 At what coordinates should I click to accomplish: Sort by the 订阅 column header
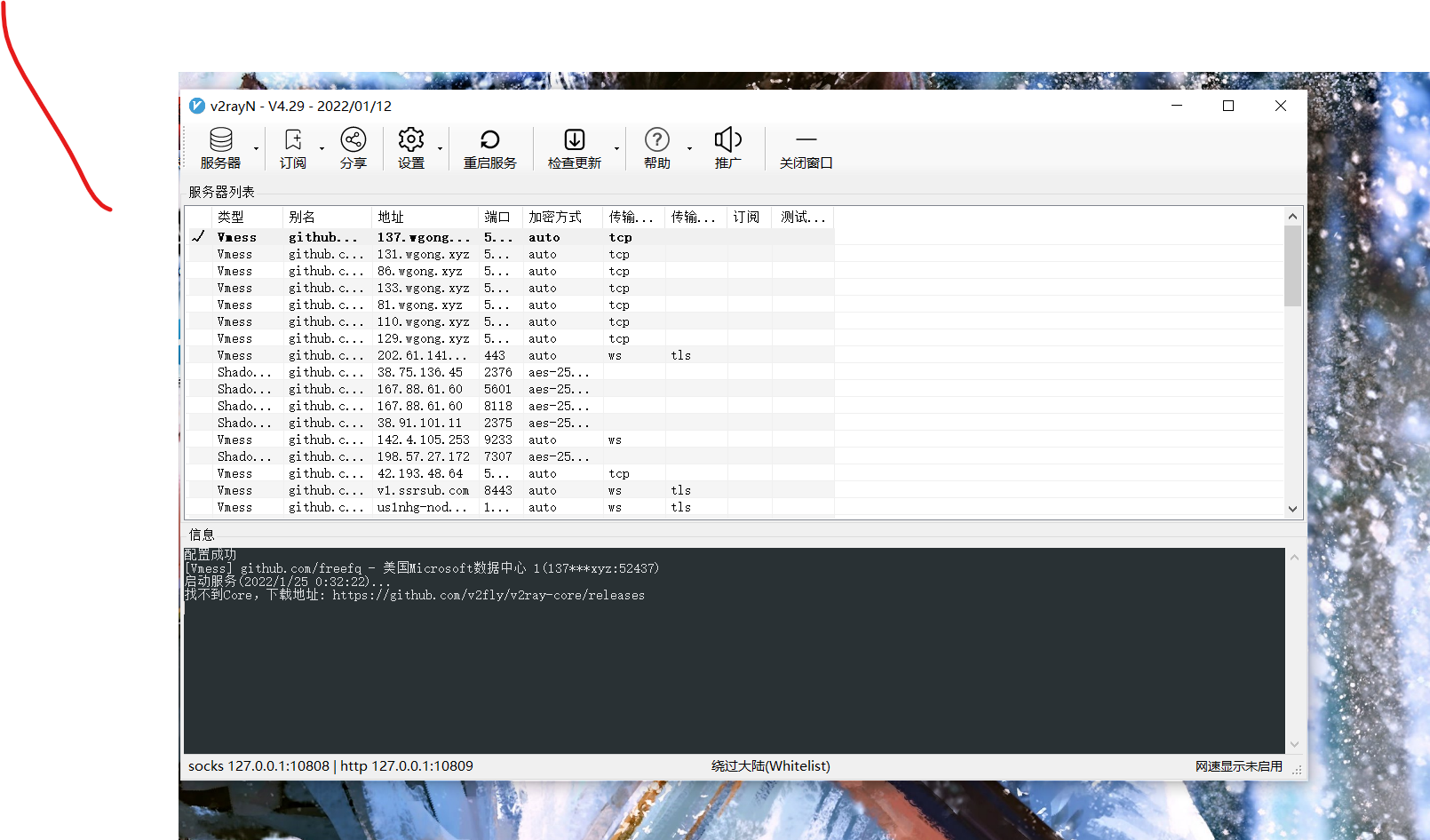click(749, 217)
